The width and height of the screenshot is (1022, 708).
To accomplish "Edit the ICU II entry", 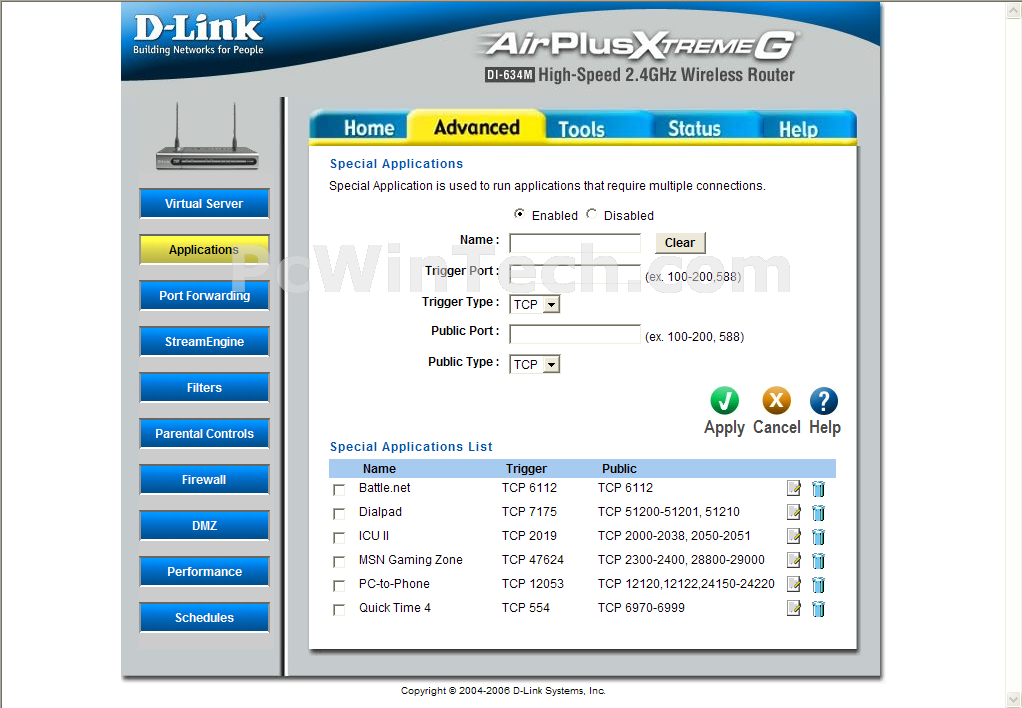I will click(793, 537).
